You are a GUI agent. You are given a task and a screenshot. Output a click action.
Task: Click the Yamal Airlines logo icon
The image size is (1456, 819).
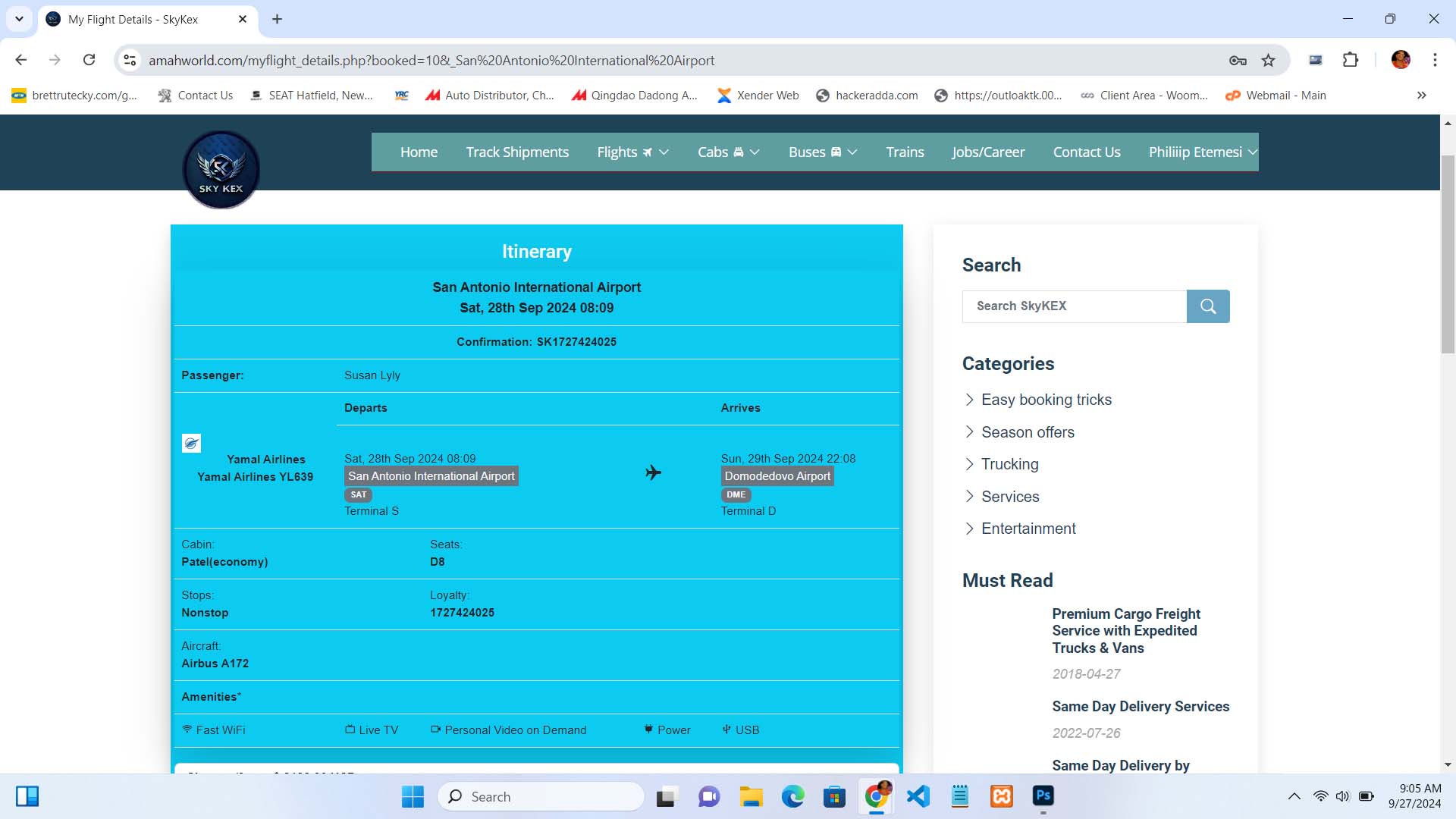pyautogui.click(x=191, y=443)
